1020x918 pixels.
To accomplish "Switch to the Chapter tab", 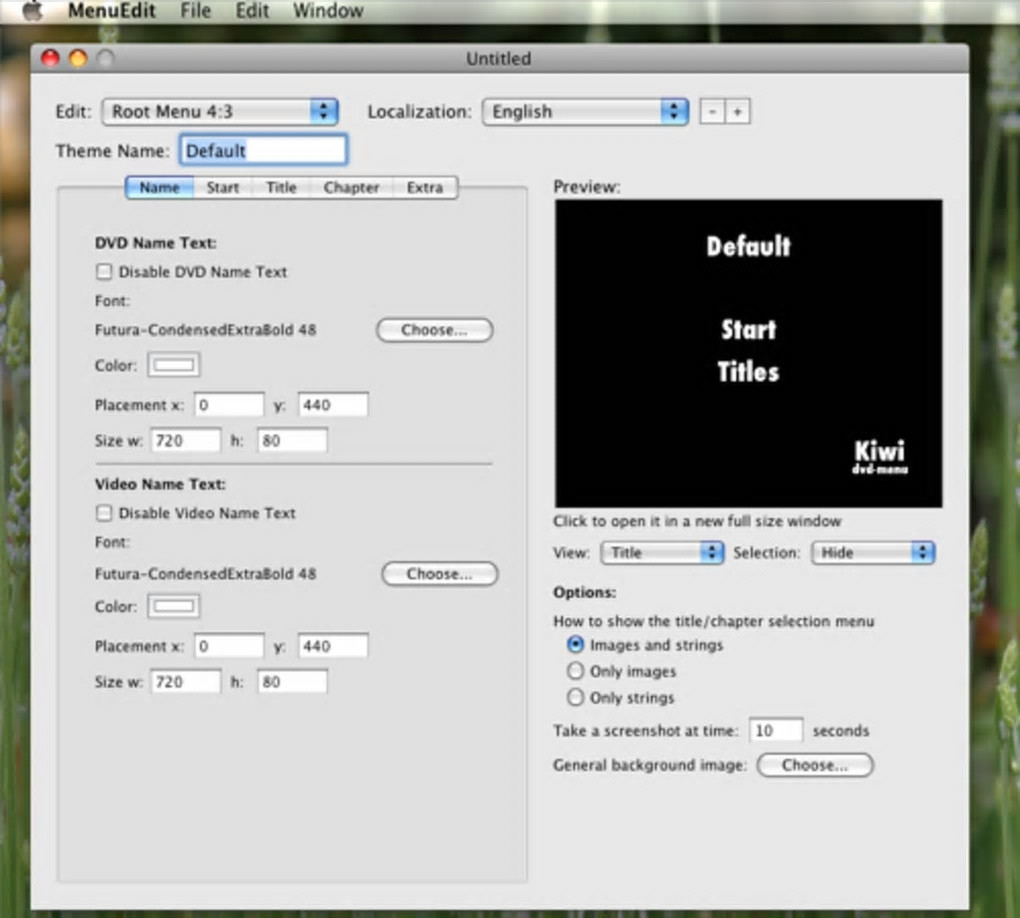I will click(351, 187).
